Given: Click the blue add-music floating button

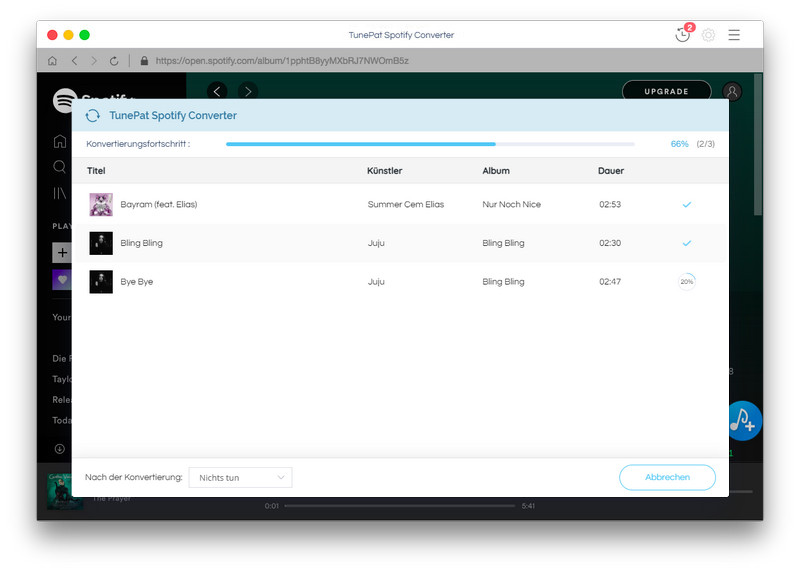Looking at the screenshot, I should coord(744,421).
